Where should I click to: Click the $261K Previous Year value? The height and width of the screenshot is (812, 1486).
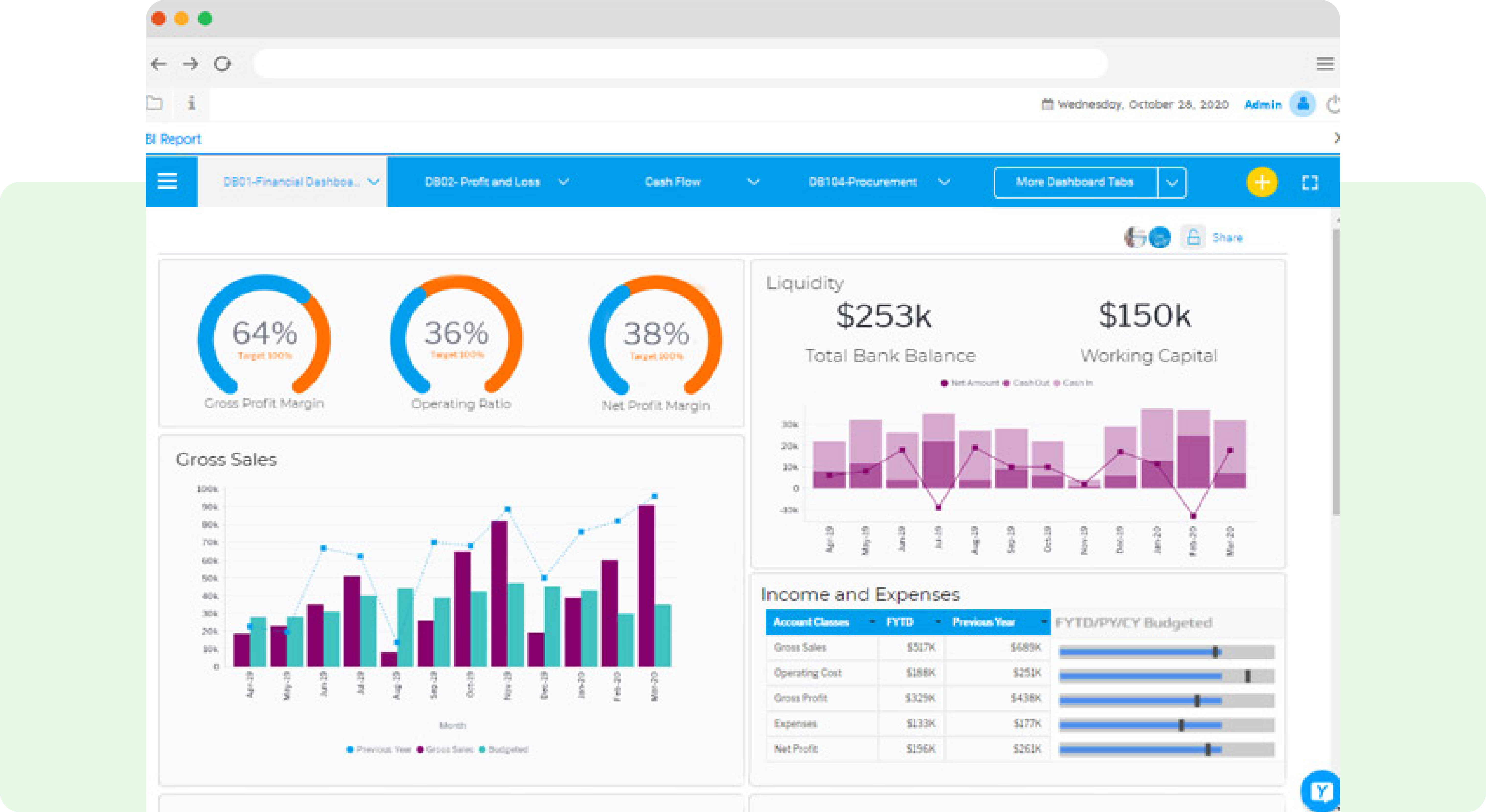(1027, 749)
